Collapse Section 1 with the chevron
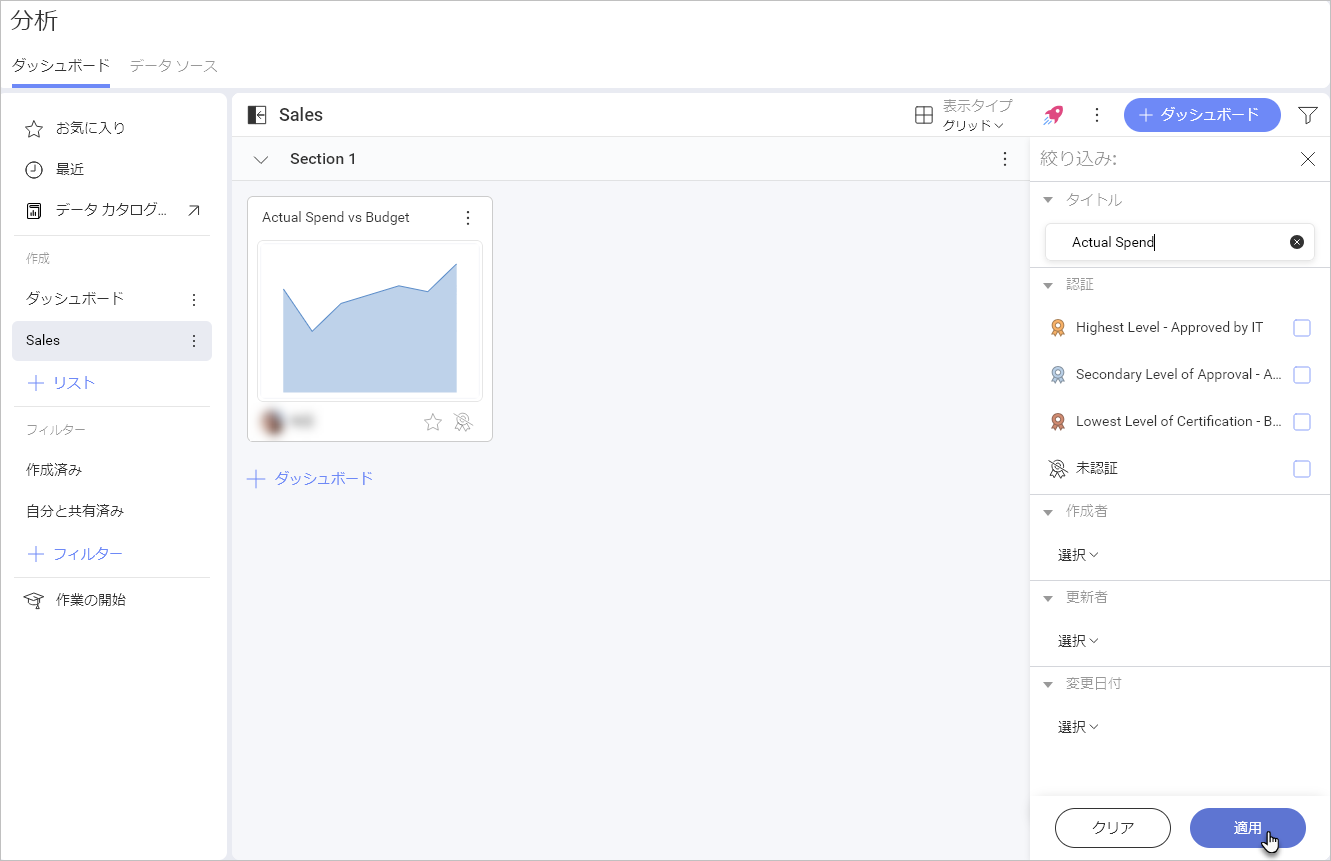The height and width of the screenshot is (861, 1331). pyautogui.click(x=261, y=159)
